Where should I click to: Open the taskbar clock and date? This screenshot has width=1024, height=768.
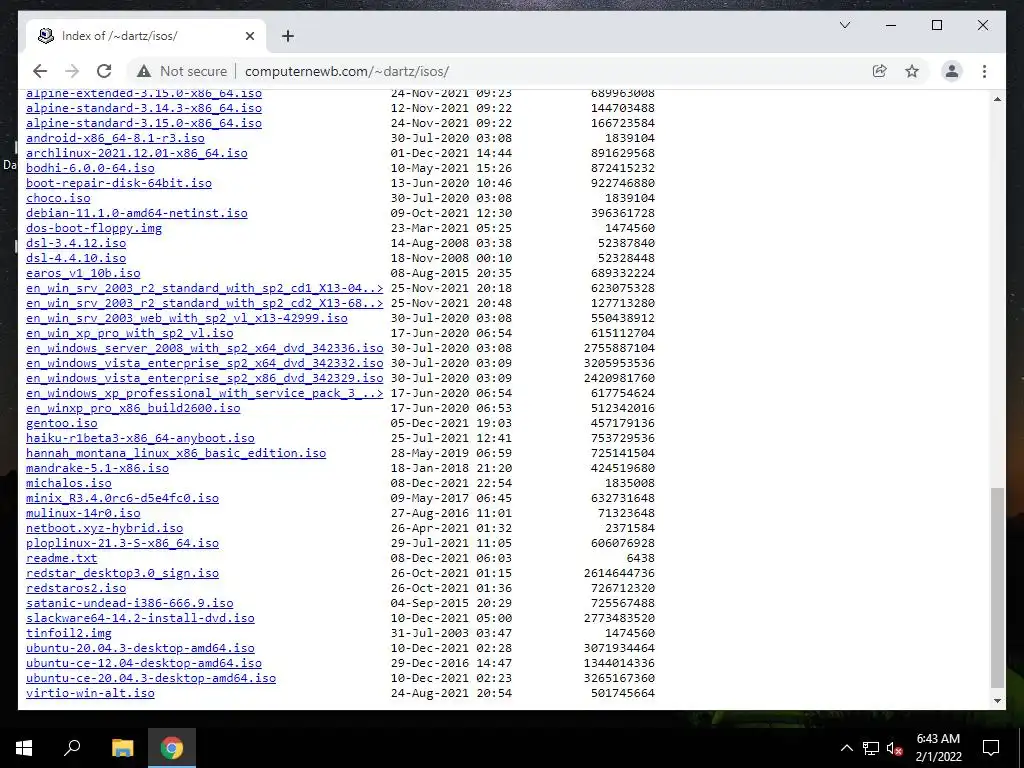click(938, 748)
